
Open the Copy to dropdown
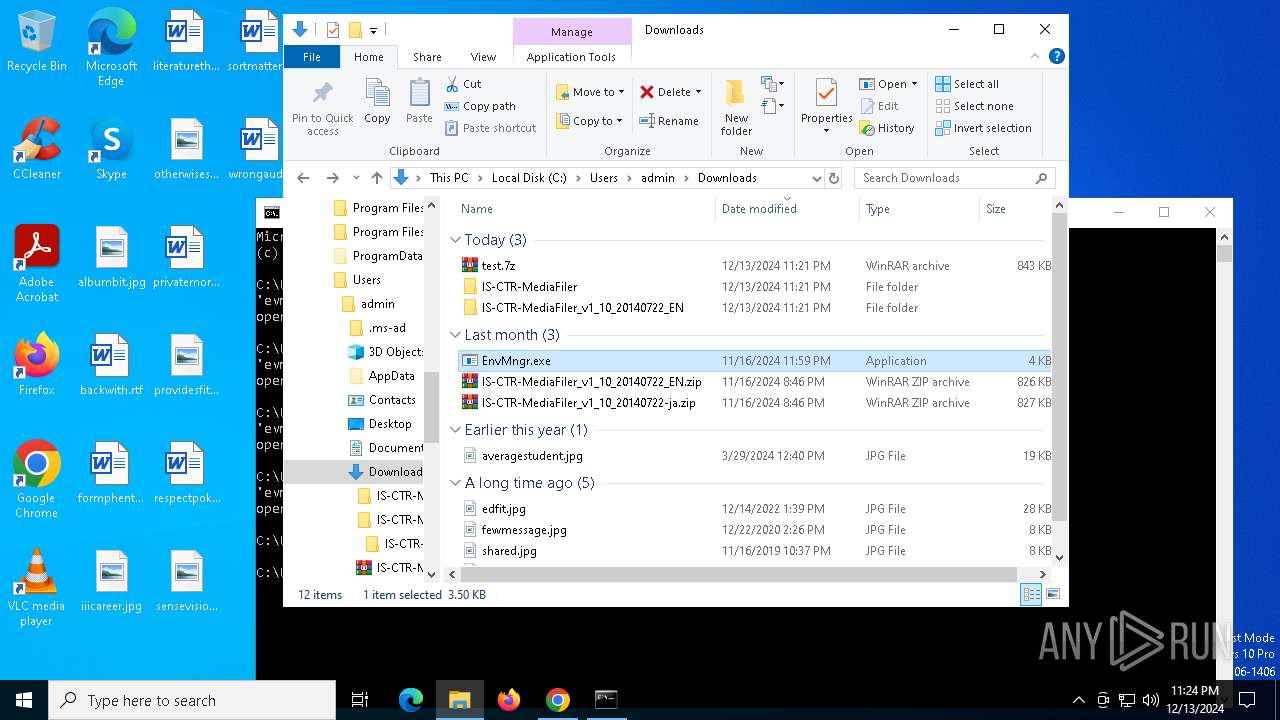[x=589, y=121]
